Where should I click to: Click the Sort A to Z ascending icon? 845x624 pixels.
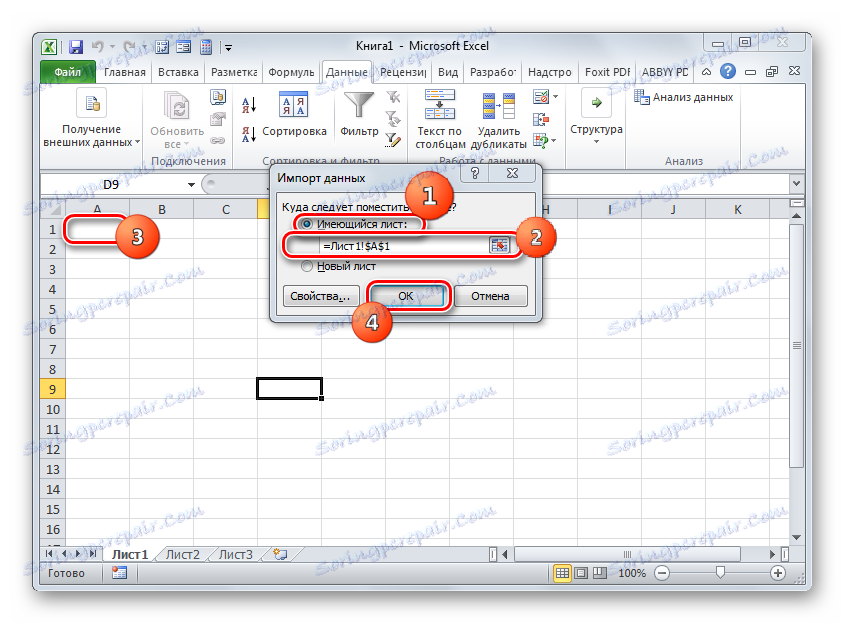click(248, 105)
